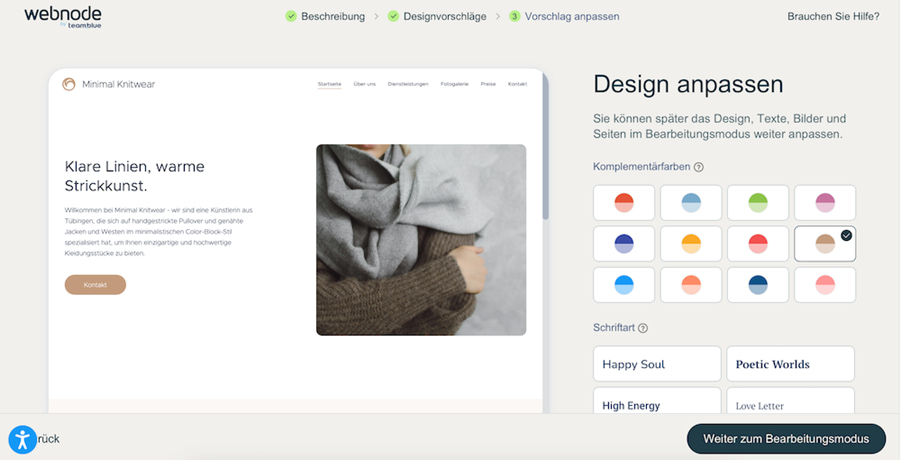Image resolution: width=901 pixels, height=460 pixels.
Task: Click the selected tan-brown color scheme
Action: 825,243
